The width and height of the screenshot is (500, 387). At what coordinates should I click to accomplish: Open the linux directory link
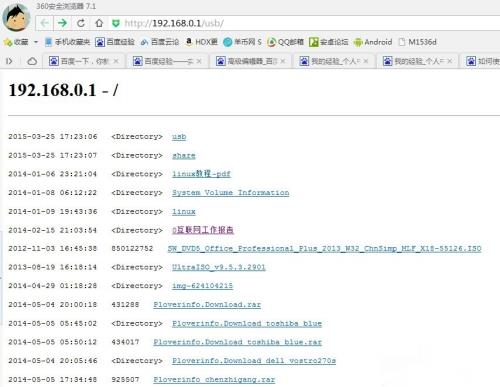point(184,211)
